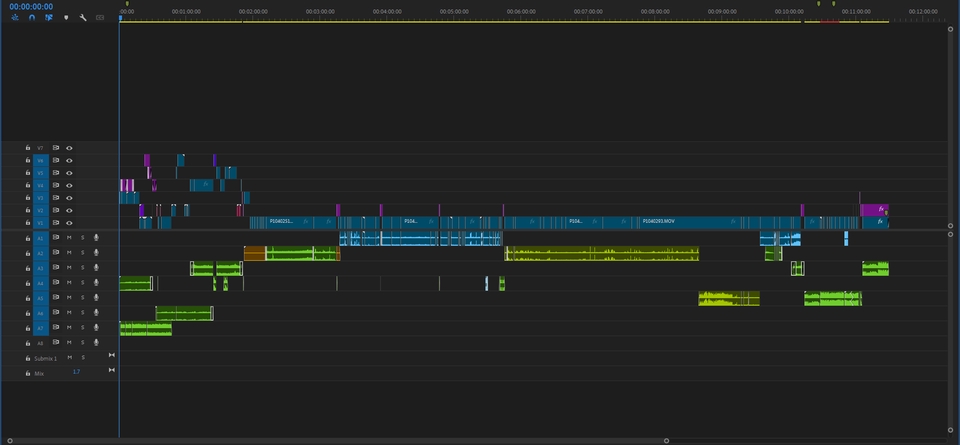
Task: Mute audio track A3
Action: point(69,267)
